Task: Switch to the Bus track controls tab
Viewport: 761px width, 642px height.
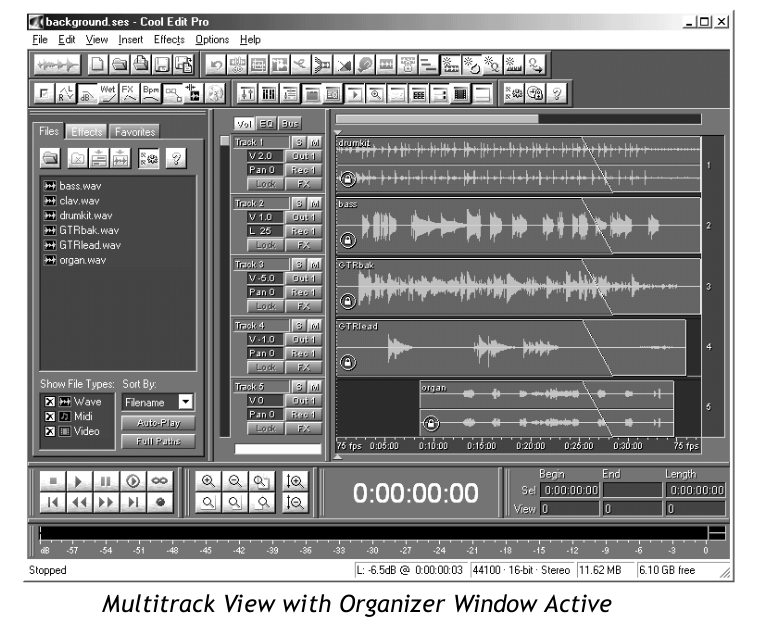Action: click(289, 124)
